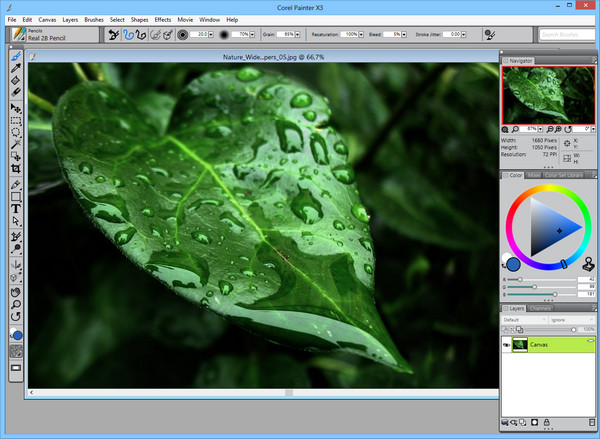The height and width of the screenshot is (439, 600).
Task: Select the Paint Bucket tool
Action: (16, 80)
